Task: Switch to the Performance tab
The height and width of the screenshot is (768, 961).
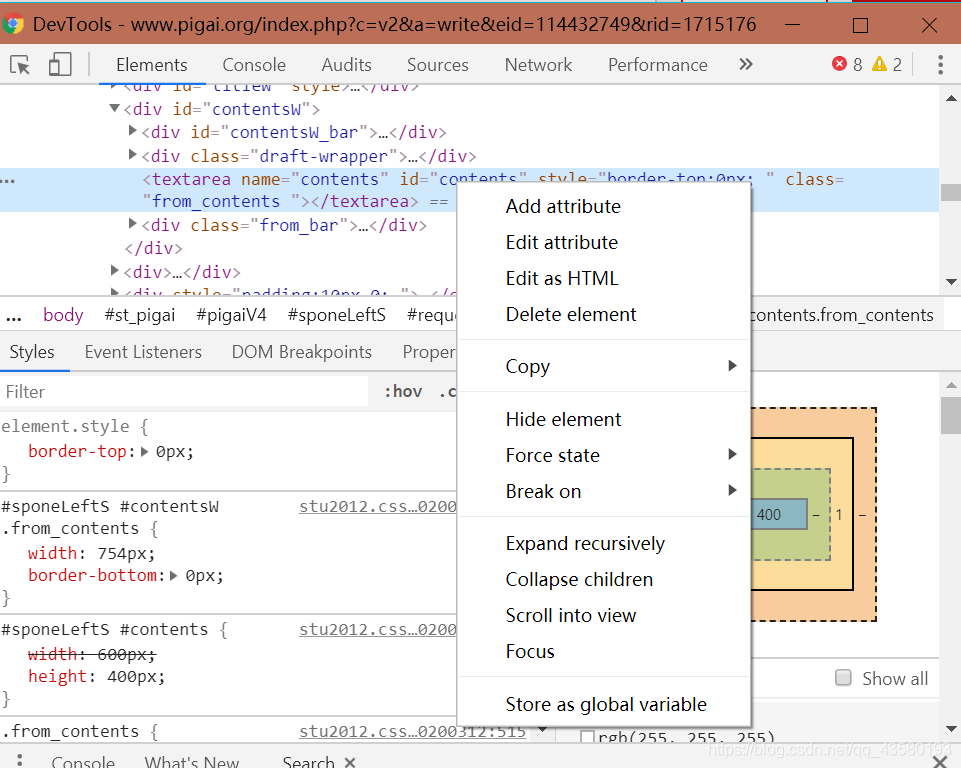Action: (x=658, y=64)
